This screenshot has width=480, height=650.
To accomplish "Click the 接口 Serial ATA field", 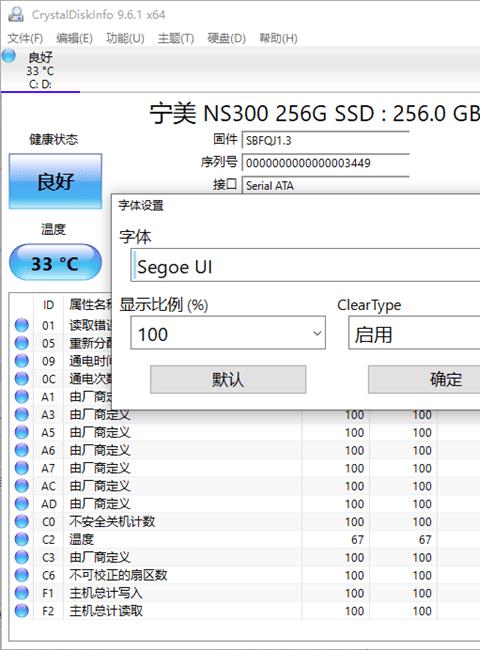I will pyautogui.click(x=325, y=185).
